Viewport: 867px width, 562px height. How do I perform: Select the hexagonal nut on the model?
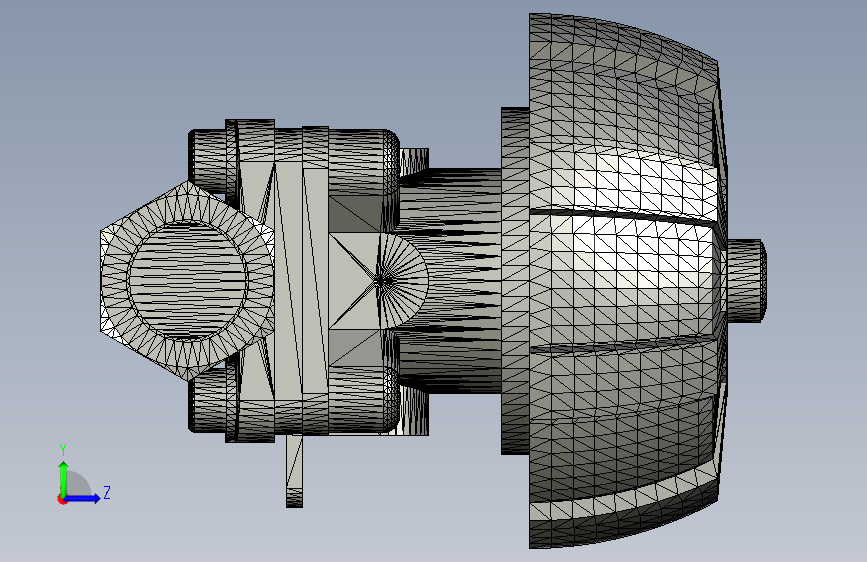click(187, 281)
